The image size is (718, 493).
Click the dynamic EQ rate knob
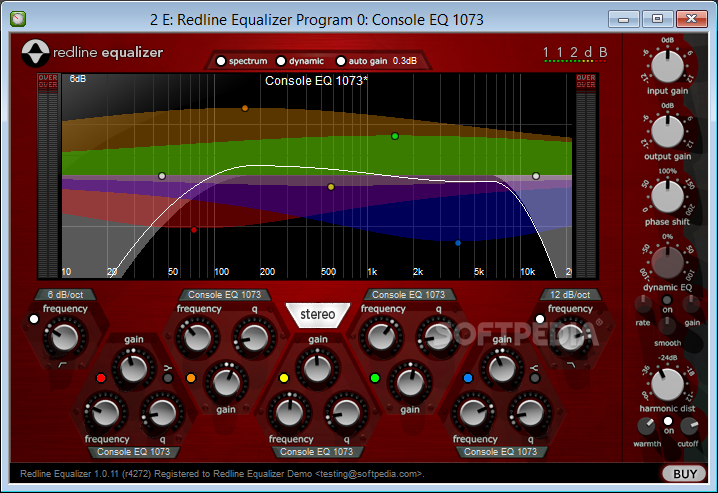coord(643,304)
